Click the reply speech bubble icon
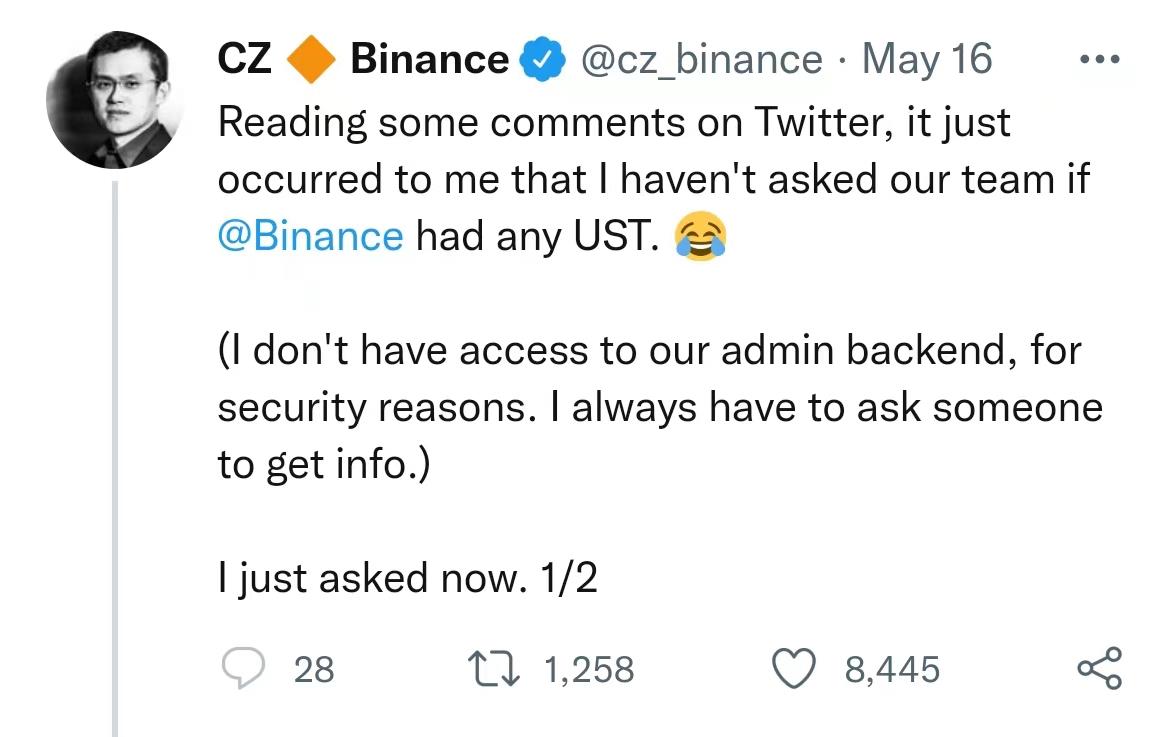This screenshot has height=737, width=1173. (x=243, y=667)
